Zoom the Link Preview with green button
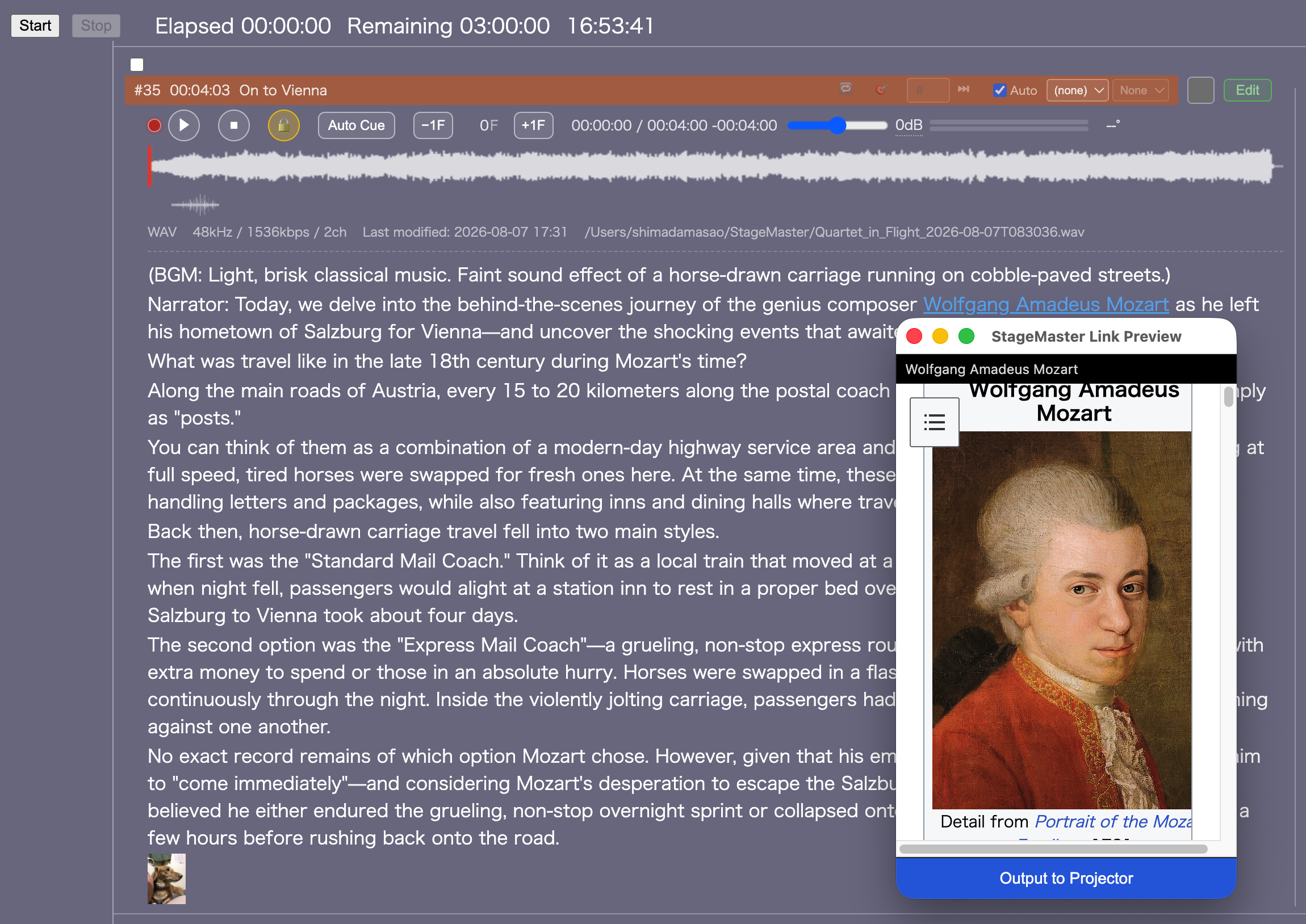This screenshot has width=1306, height=924. 966,336
